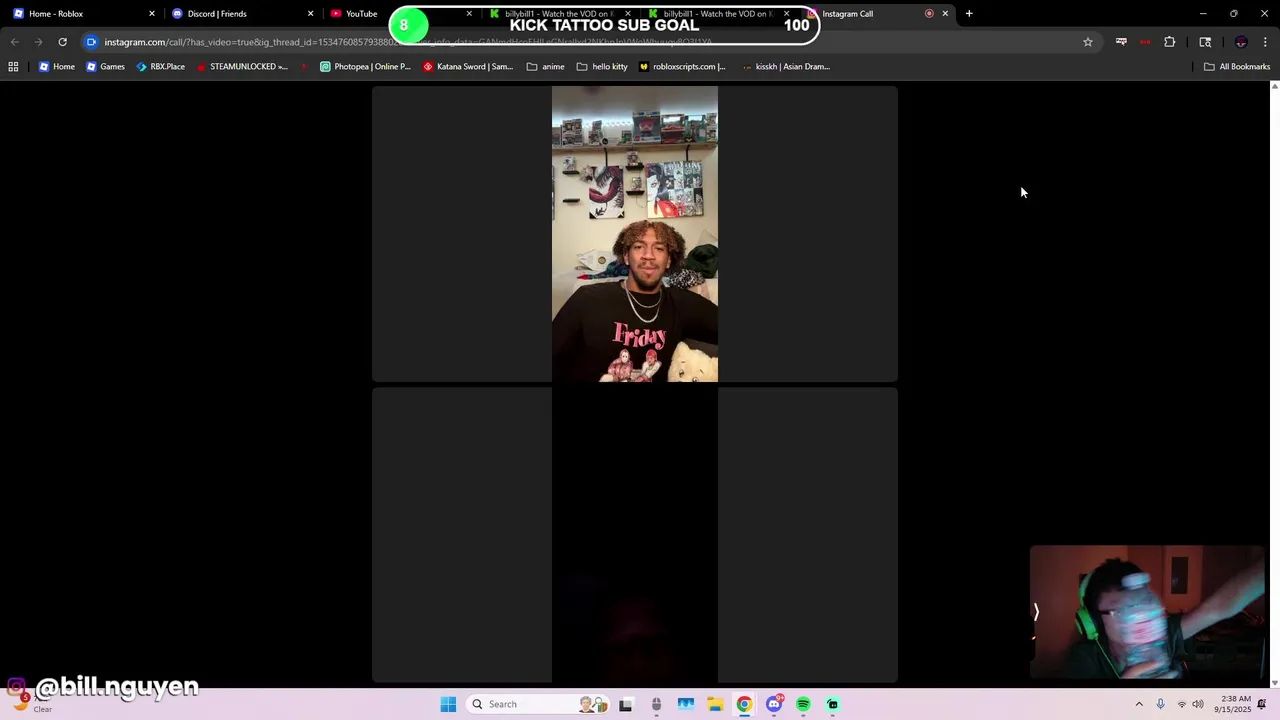The width and height of the screenshot is (1280, 720).
Task: Click the address bar URL field
Action: (590, 42)
